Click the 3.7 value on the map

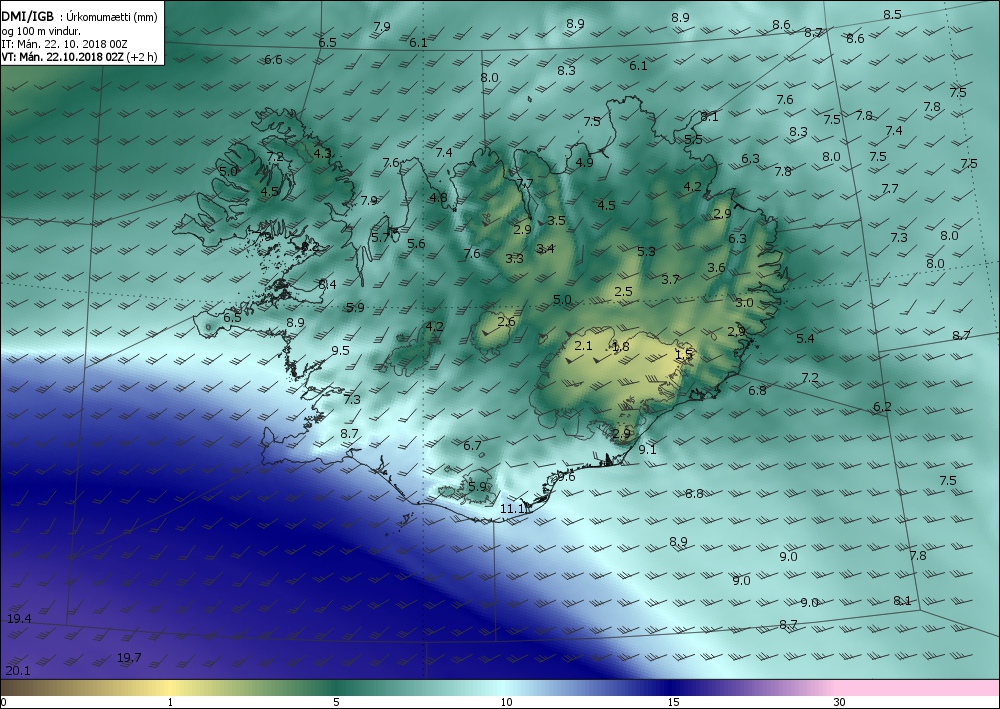click(670, 279)
